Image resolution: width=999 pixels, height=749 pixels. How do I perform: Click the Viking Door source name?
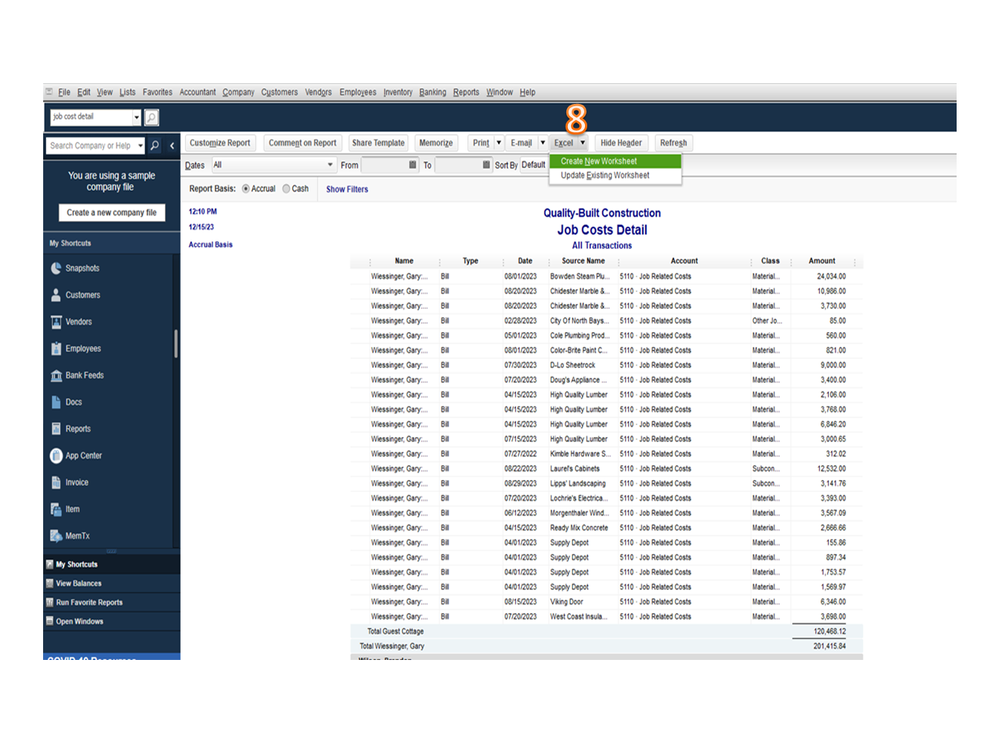click(567, 602)
